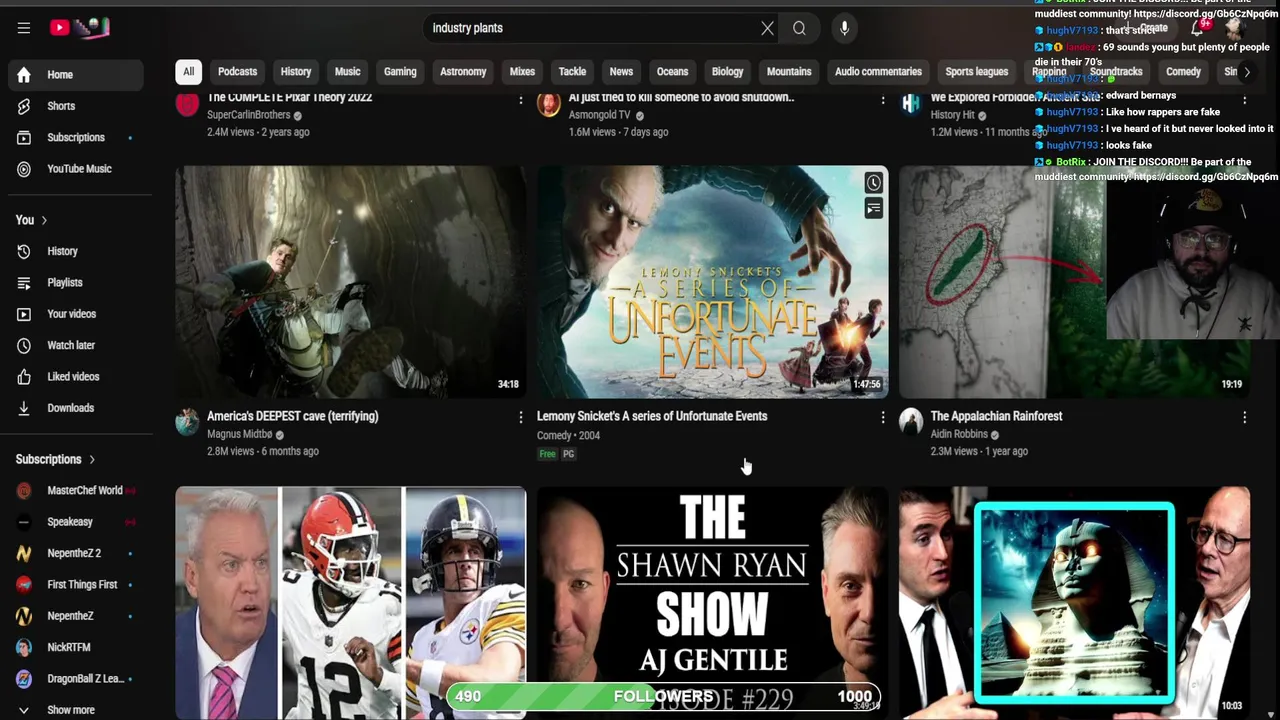Select the Music filter chip
Screen dimensions: 1280x720
347,72
